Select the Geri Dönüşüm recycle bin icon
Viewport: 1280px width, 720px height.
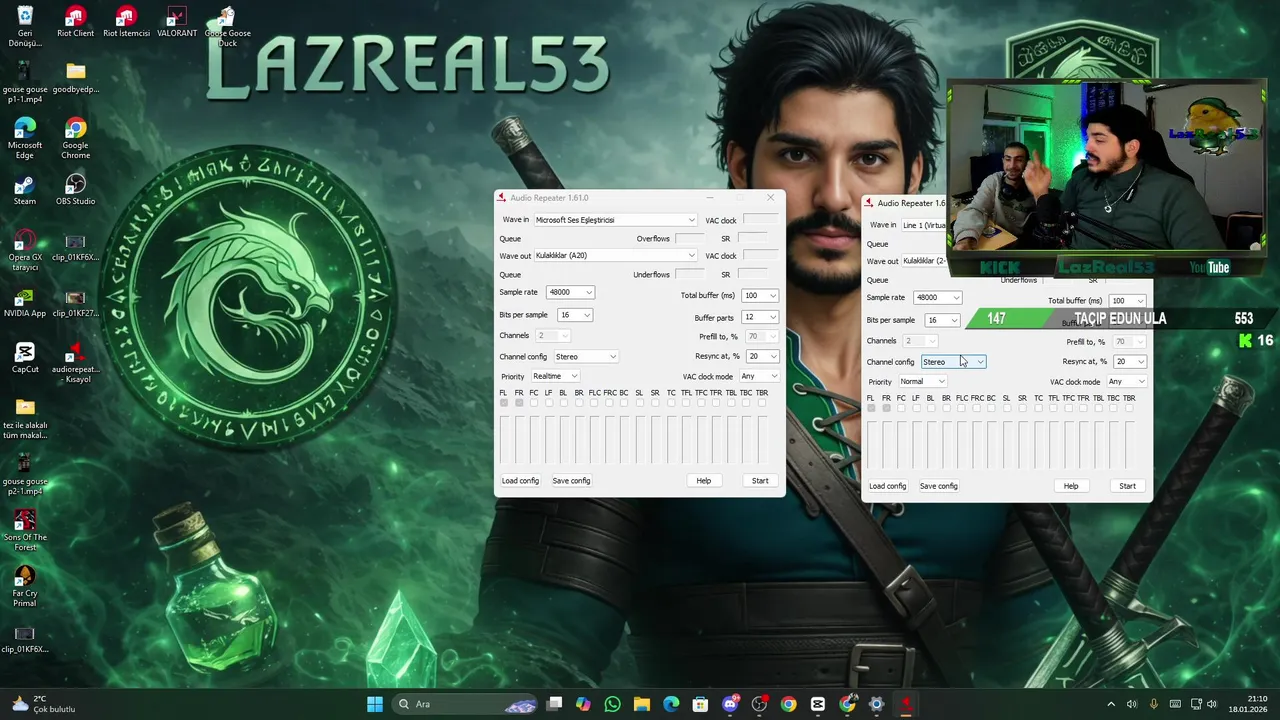[25, 26]
